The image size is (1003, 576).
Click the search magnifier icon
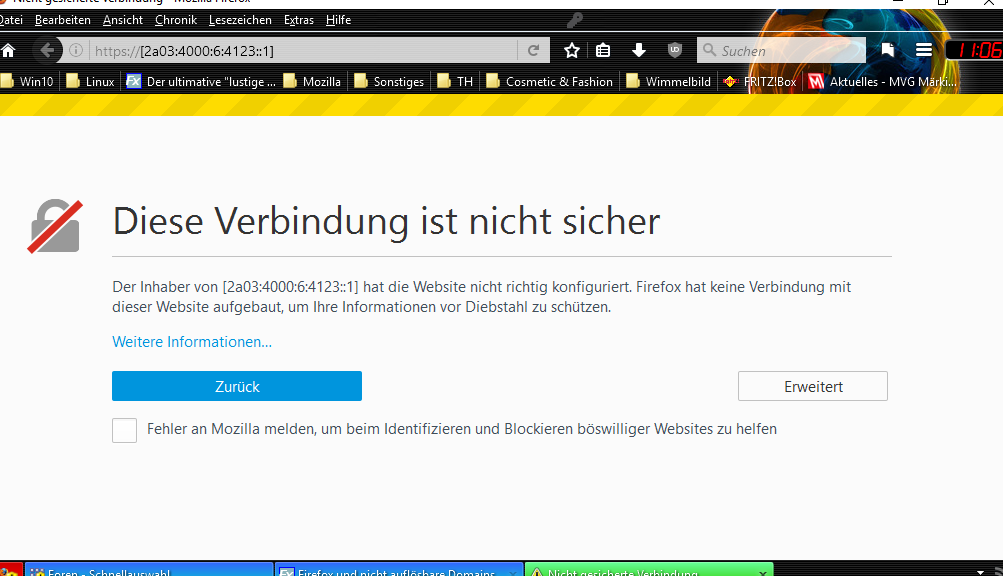pos(709,50)
